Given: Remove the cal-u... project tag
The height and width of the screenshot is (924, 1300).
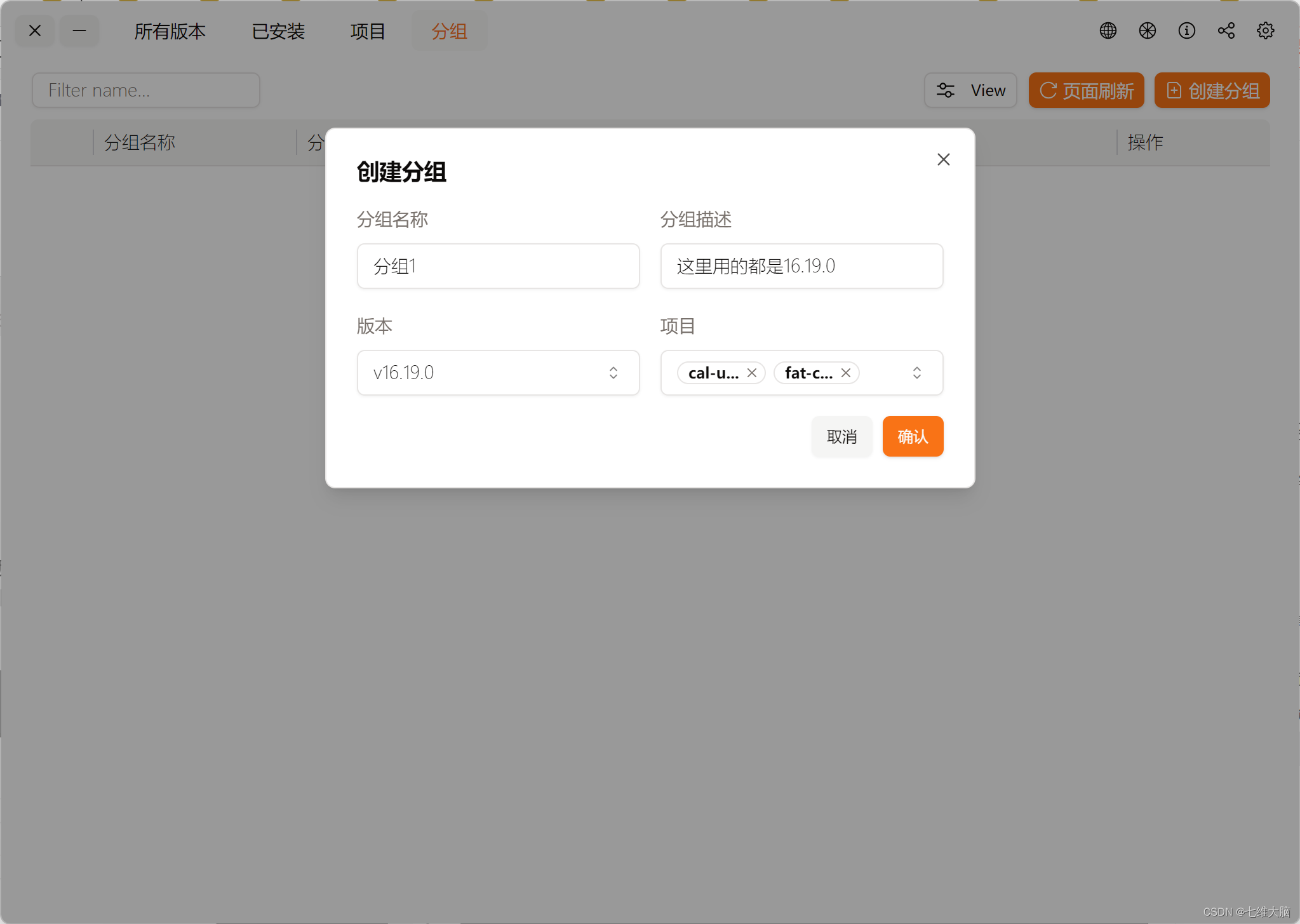Looking at the screenshot, I should click(x=751, y=373).
